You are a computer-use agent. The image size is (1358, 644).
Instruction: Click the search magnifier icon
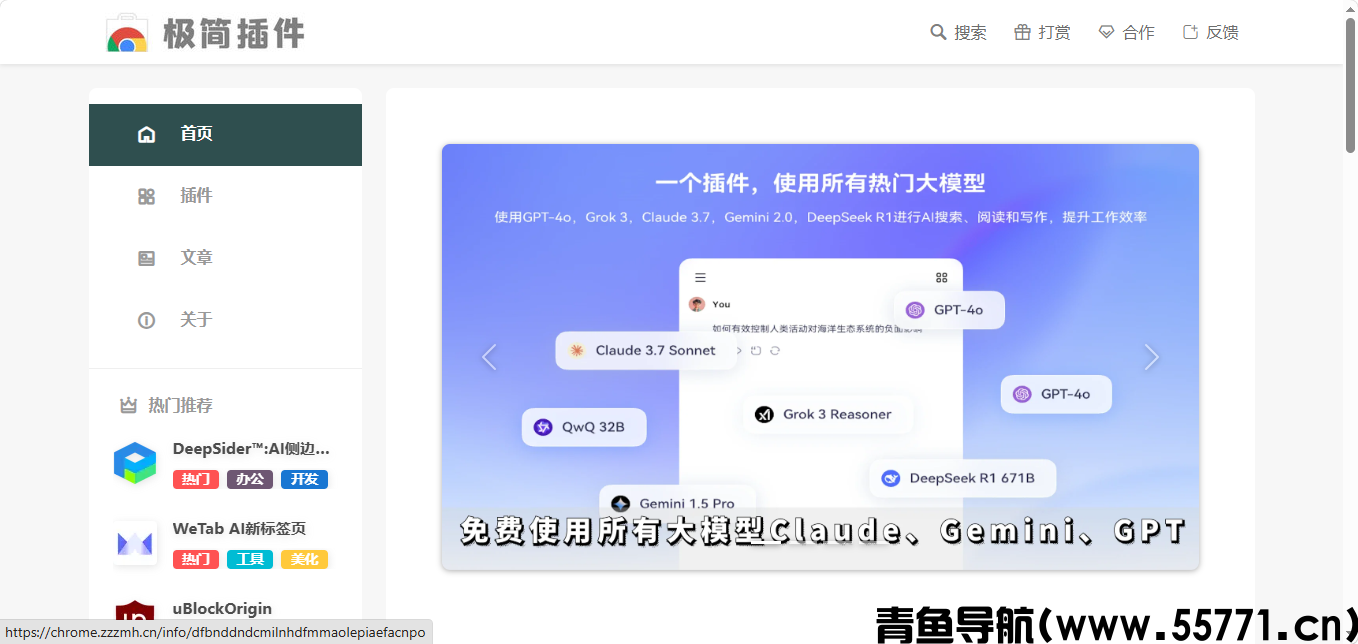[x=938, y=32]
